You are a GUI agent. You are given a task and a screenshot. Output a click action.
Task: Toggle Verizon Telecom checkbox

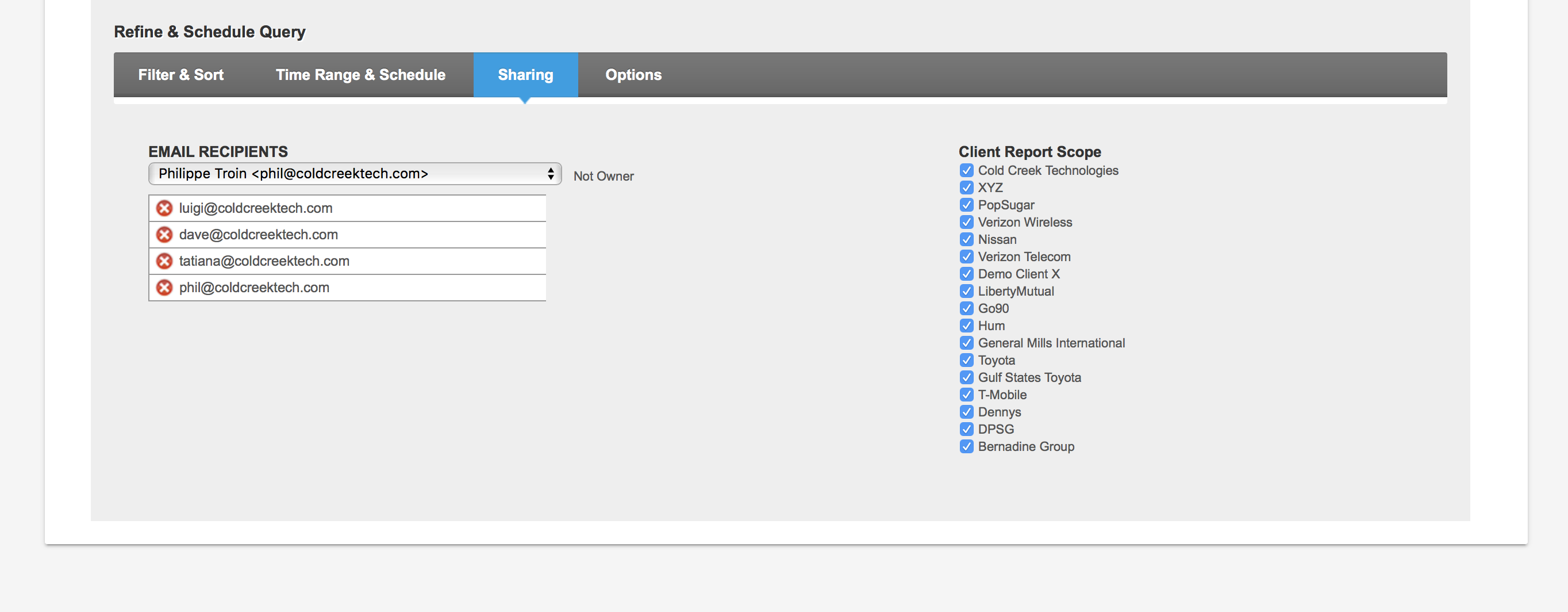click(x=966, y=257)
